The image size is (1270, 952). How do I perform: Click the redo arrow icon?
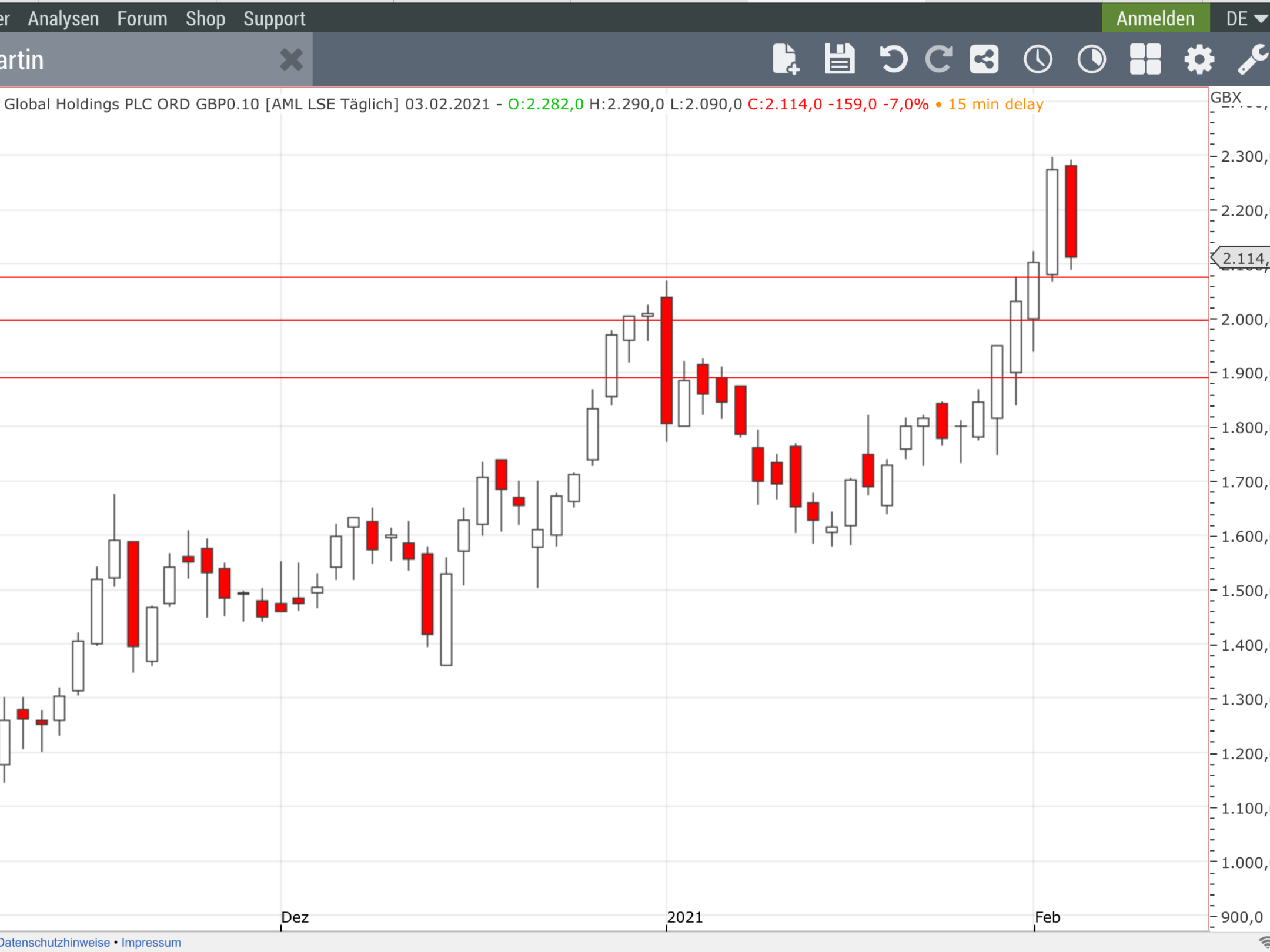pyautogui.click(x=939, y=59)
